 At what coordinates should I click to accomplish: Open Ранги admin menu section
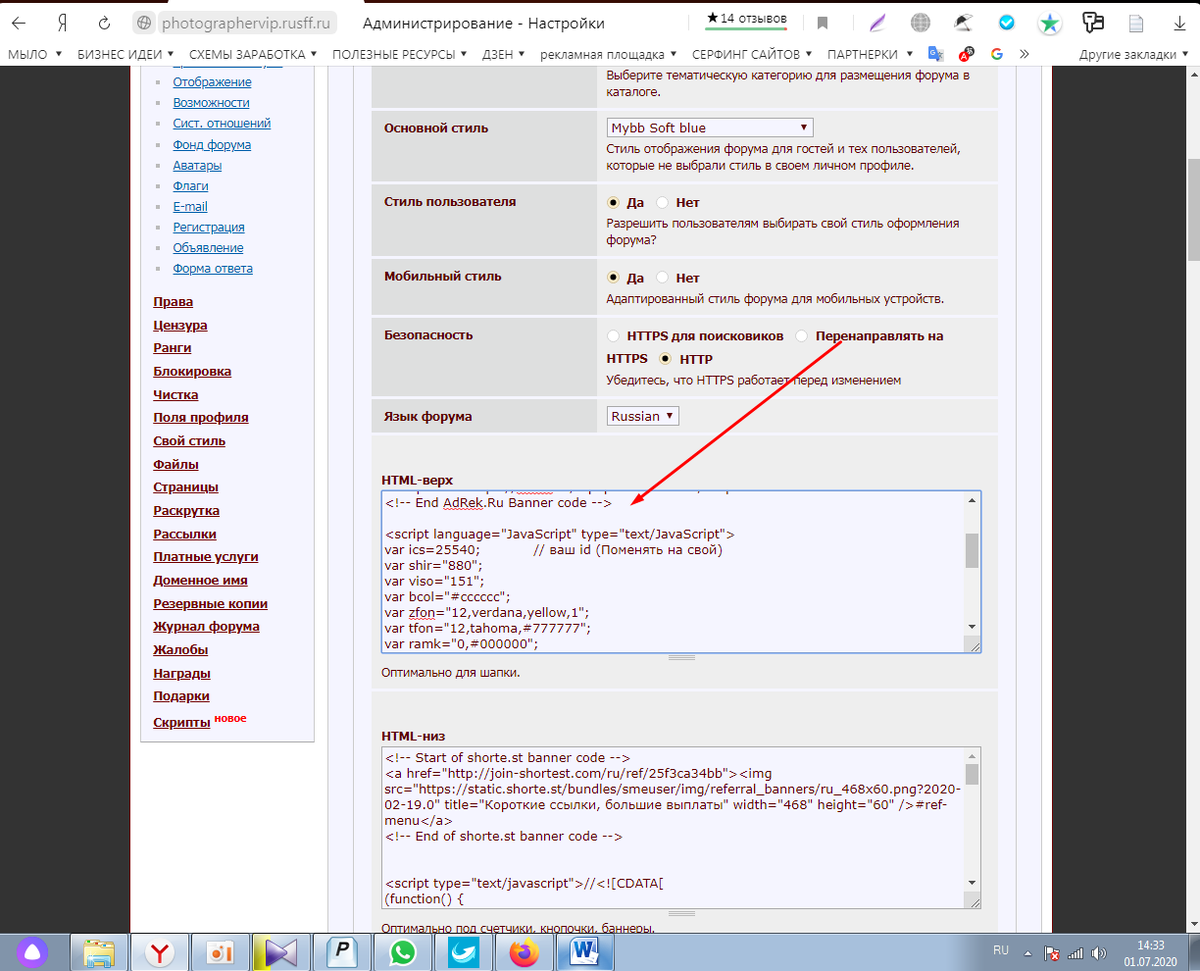(x=172, y=348)
